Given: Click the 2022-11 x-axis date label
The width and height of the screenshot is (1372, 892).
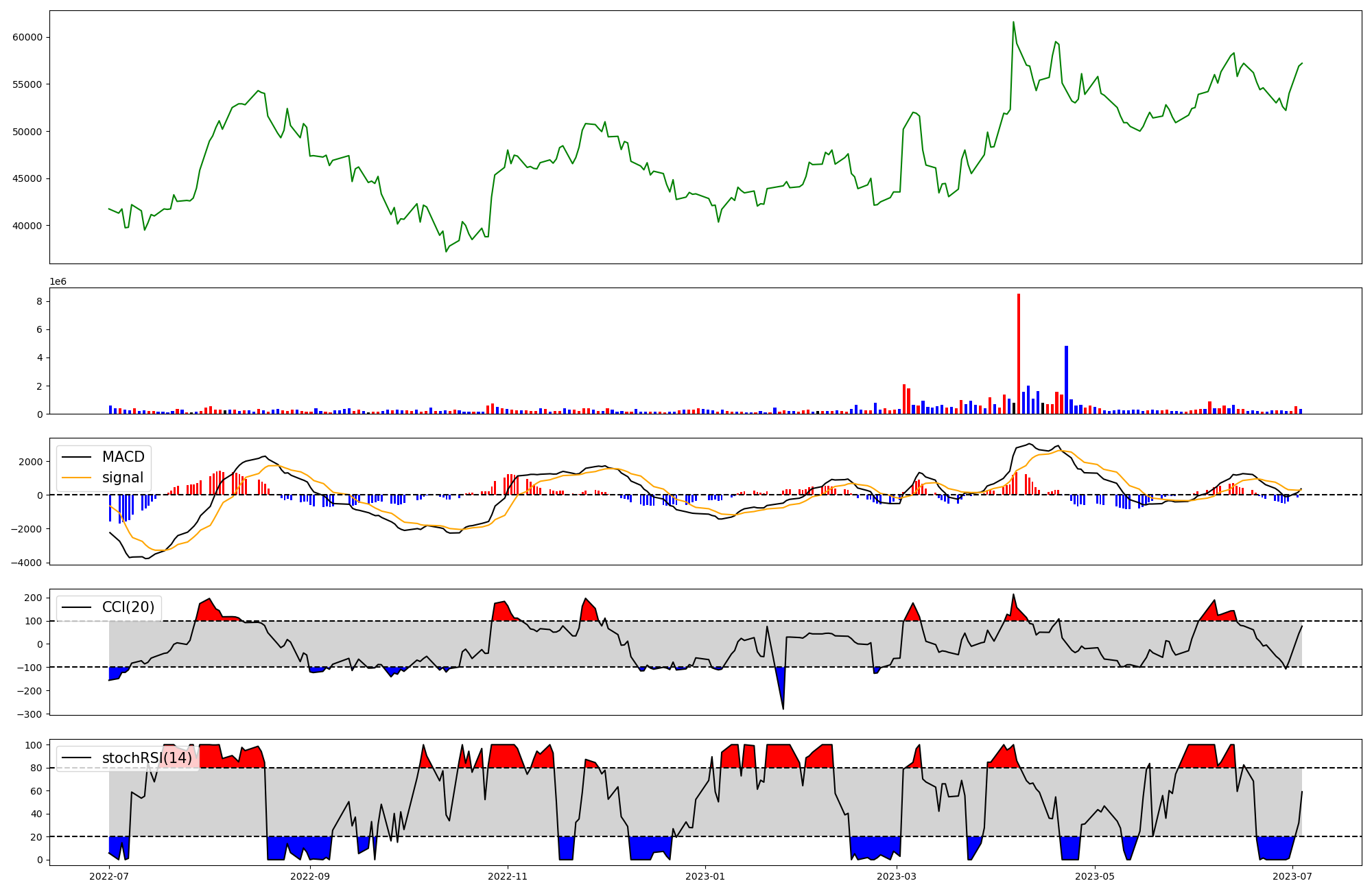Looking at the screenshot, I should tap(508, 876).
